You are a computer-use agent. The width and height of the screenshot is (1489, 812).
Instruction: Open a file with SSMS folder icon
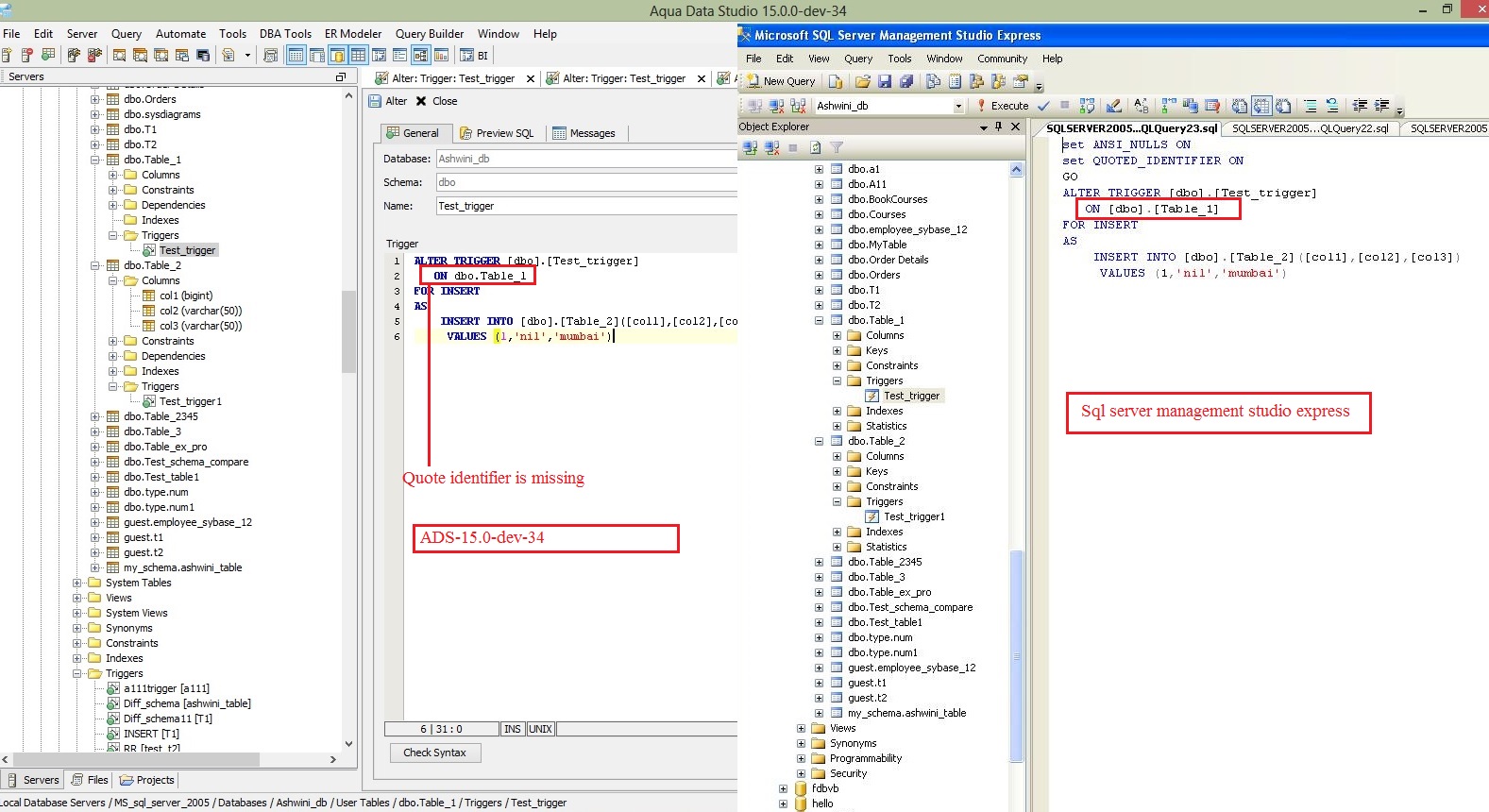click(862, 81)
